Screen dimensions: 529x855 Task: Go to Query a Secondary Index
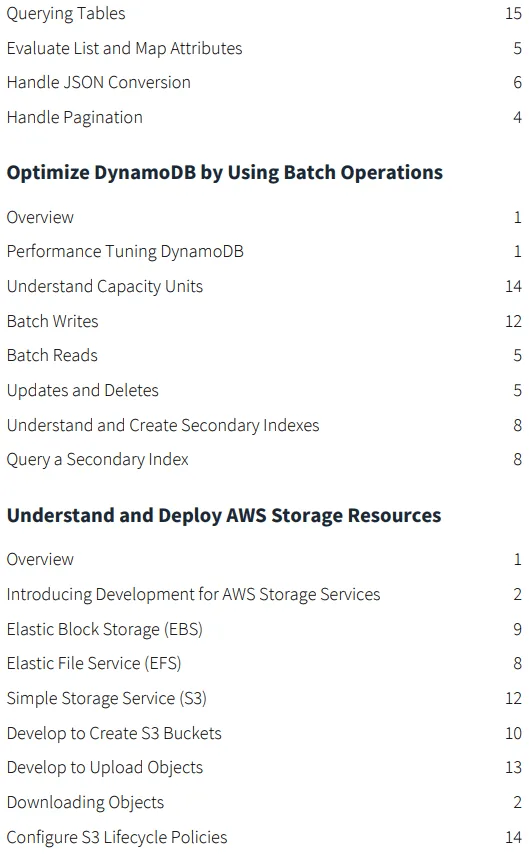click(98, 460)
